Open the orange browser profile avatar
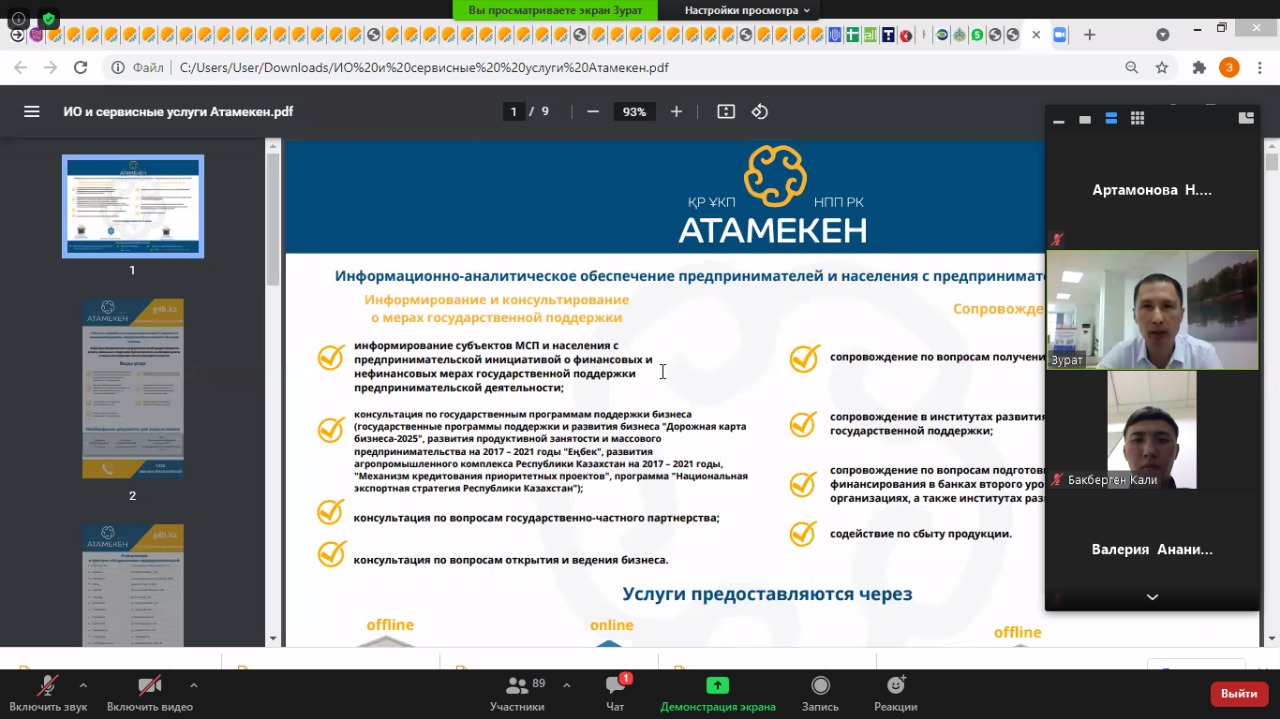This screenshot has width=1280, height=719. click(x=1229, y=68)
